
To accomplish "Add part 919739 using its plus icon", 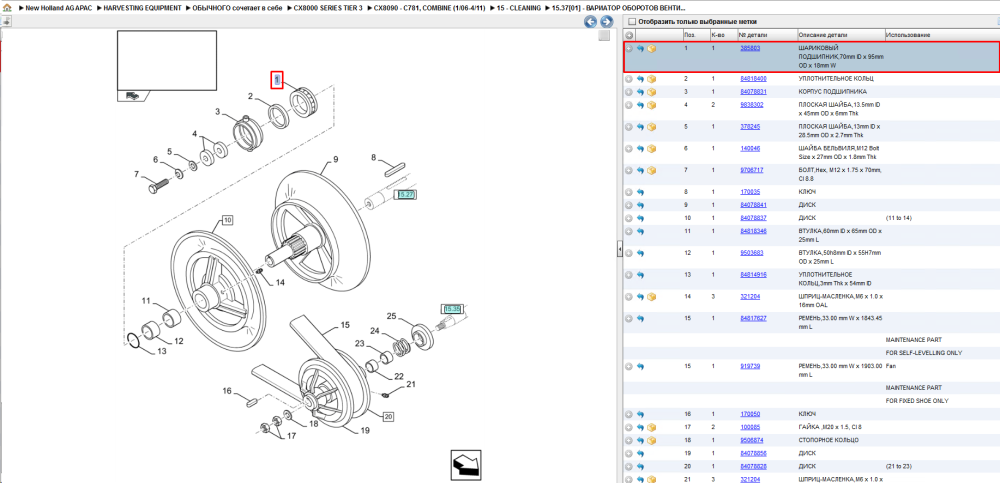I will pyautogui.click(x=629, y=367).
